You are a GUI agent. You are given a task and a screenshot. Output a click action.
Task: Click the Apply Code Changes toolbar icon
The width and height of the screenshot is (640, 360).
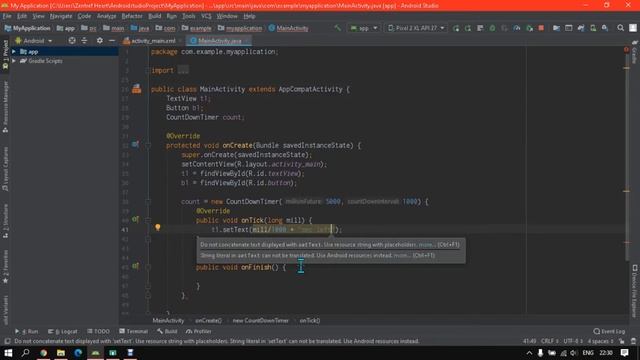[480, 28]
